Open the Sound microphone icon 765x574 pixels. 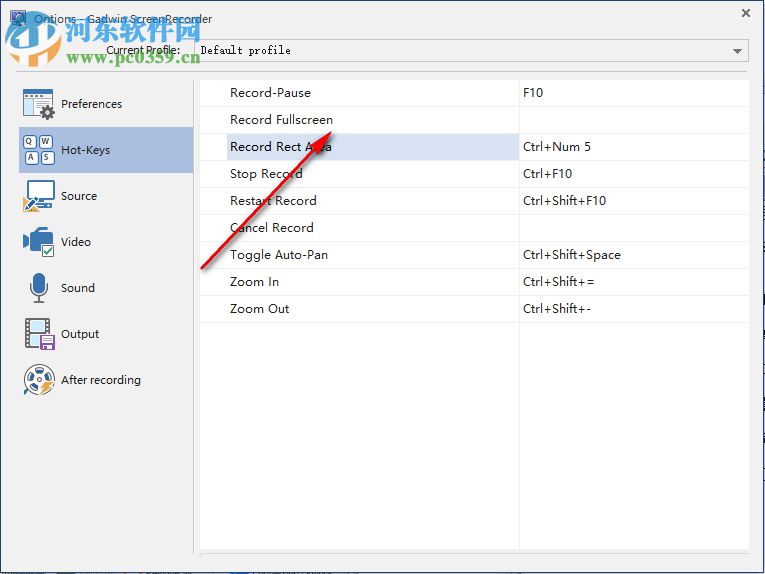point(39,288)
